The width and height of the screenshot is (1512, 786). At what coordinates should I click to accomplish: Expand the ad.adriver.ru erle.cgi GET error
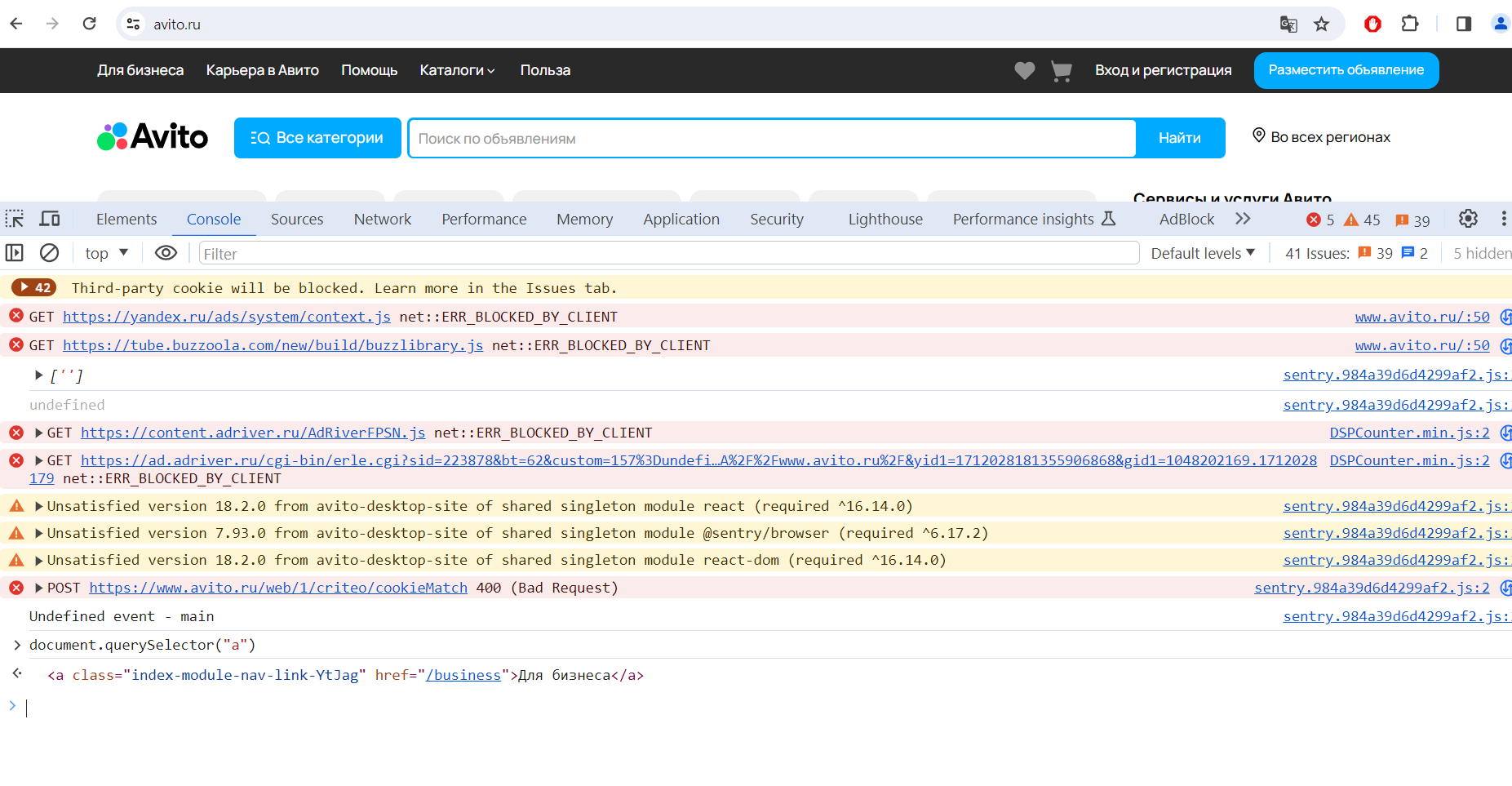point(38,460)
